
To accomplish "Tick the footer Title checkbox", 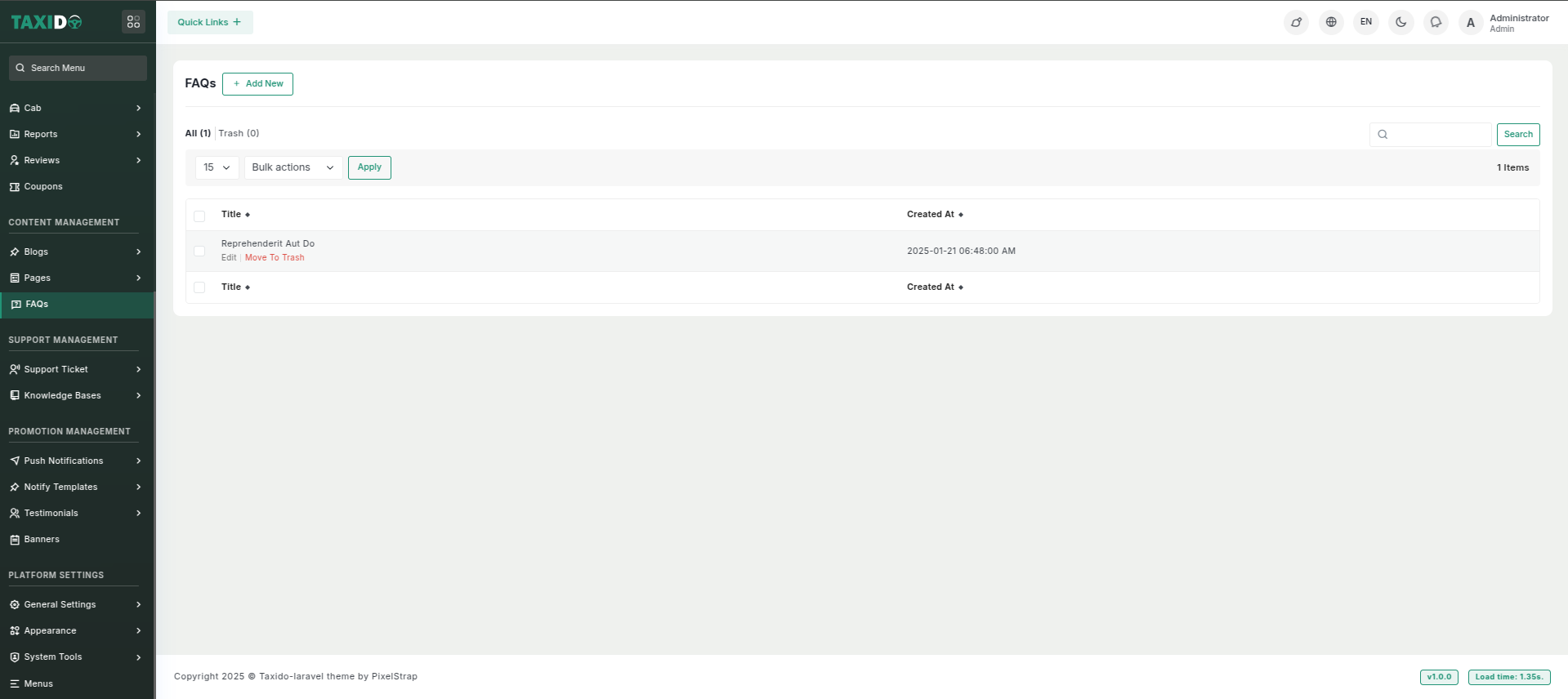I will (199, 287).
